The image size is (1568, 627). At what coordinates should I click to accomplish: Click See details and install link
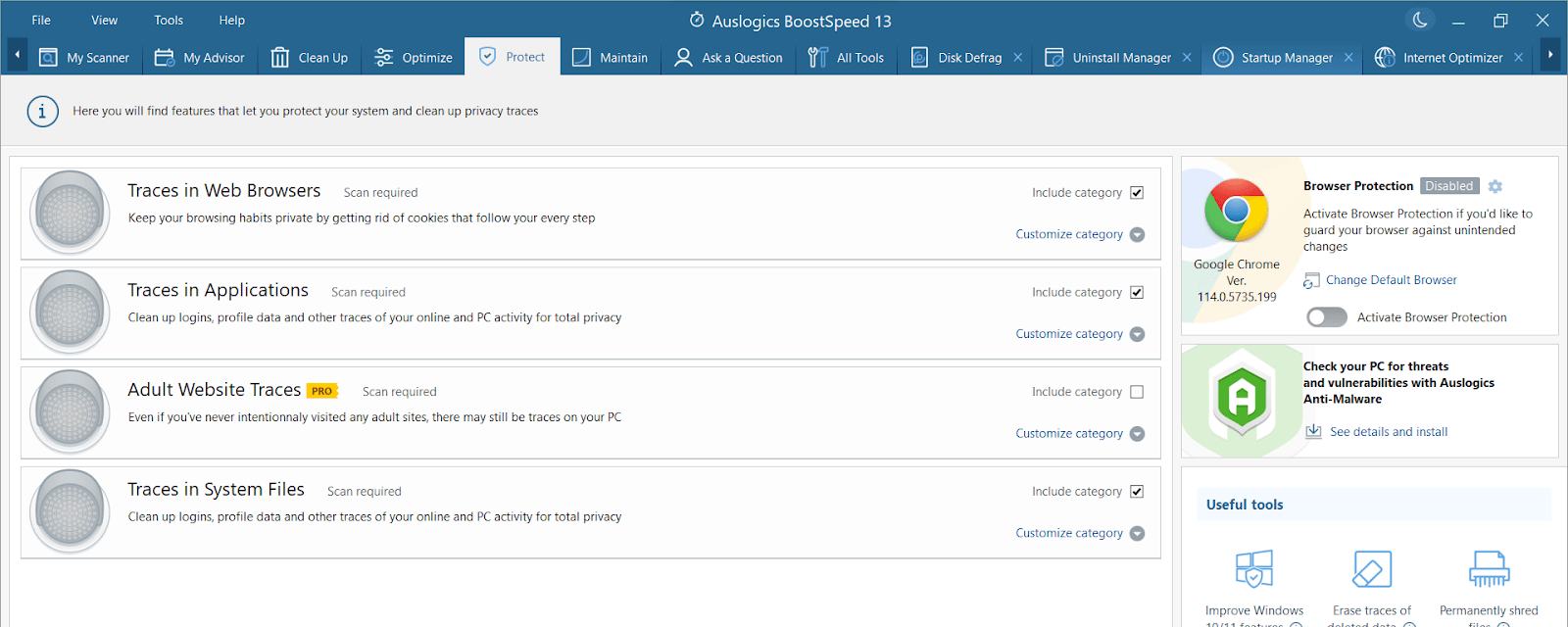[x=1389, y=432]
